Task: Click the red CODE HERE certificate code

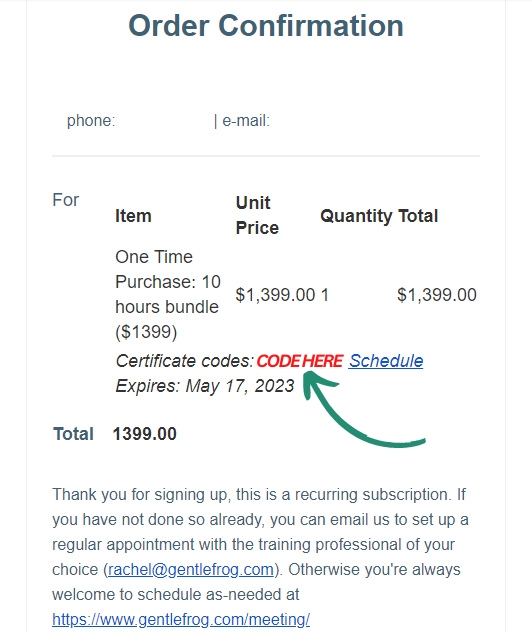Action: [x=300, y=361]
